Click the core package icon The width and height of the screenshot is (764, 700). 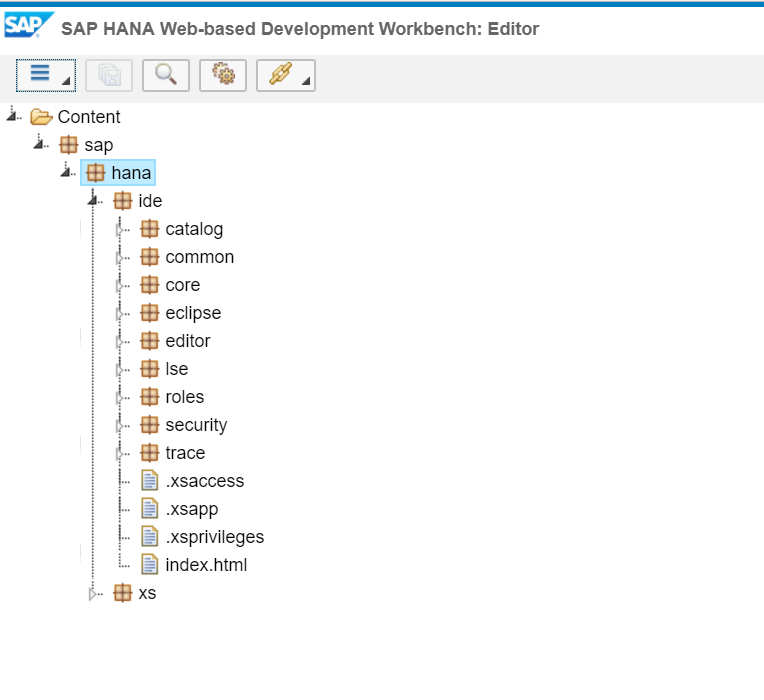pos(150,285)
